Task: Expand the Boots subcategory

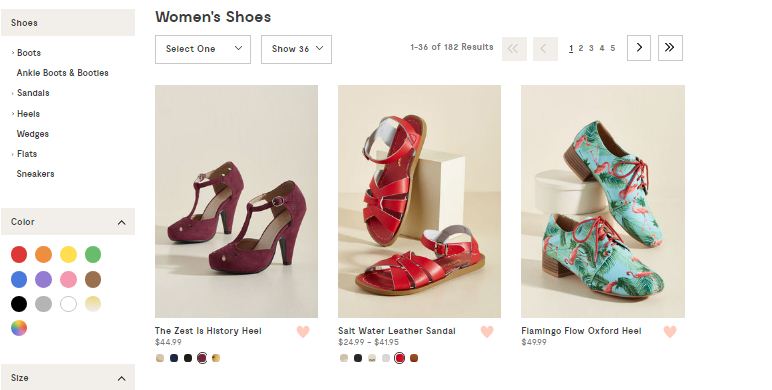Action: click(29, 53)
